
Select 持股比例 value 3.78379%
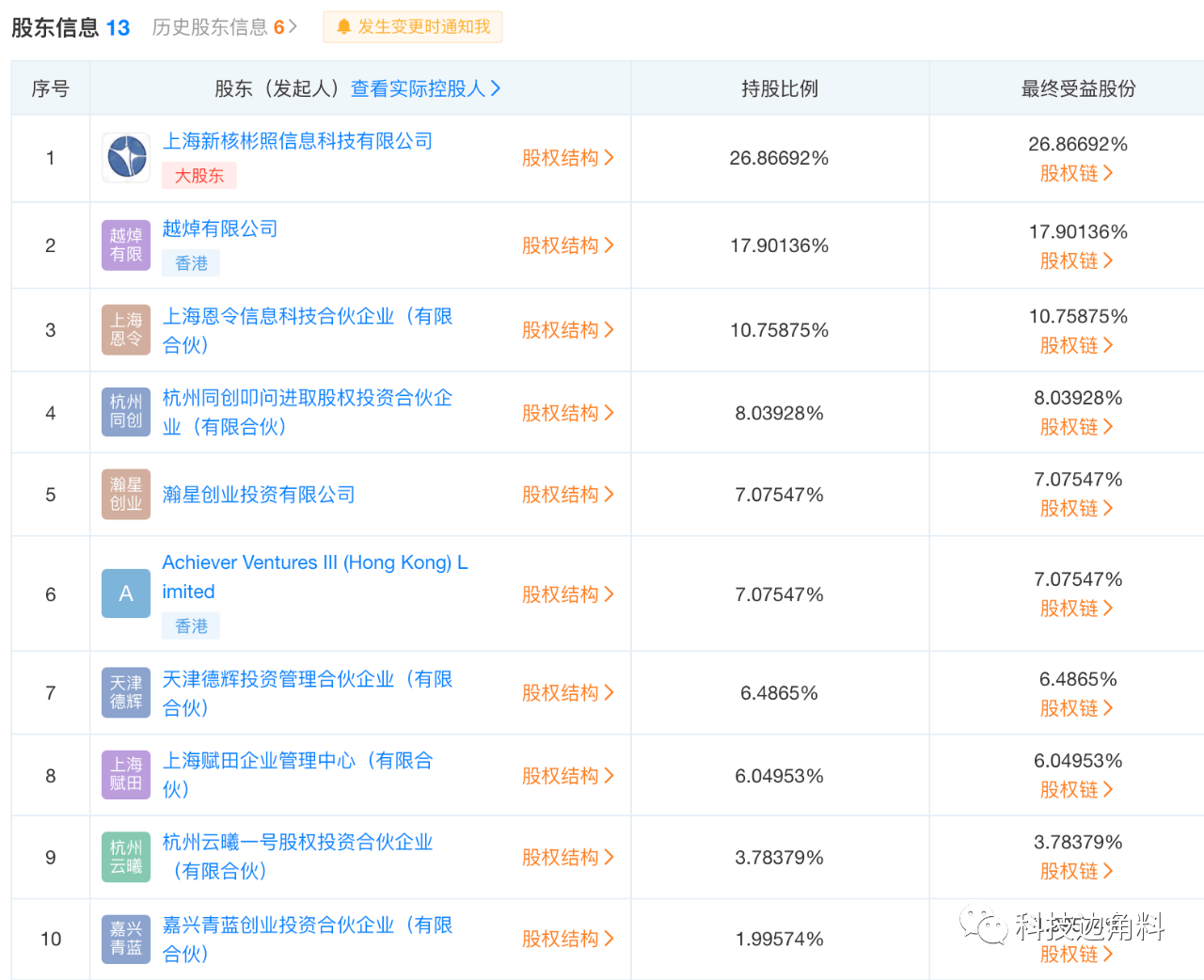point(780,858)
